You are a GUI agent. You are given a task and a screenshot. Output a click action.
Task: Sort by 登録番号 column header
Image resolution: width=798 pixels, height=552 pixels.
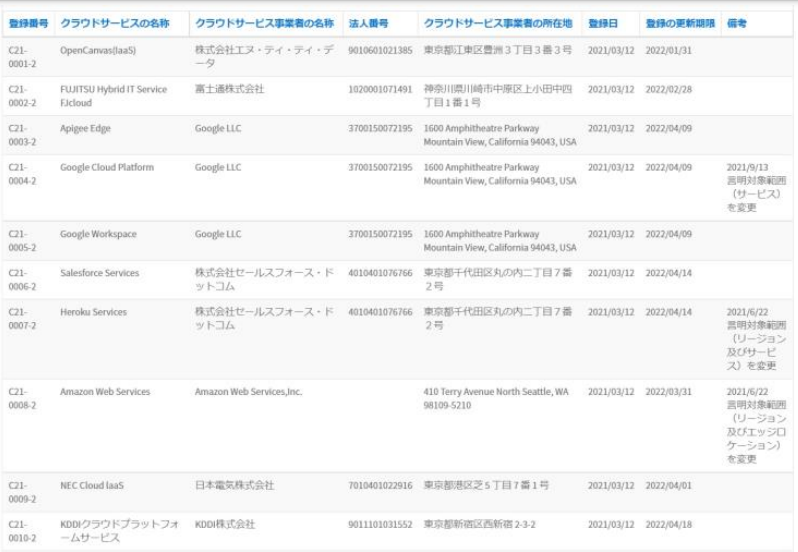point(28,23)
